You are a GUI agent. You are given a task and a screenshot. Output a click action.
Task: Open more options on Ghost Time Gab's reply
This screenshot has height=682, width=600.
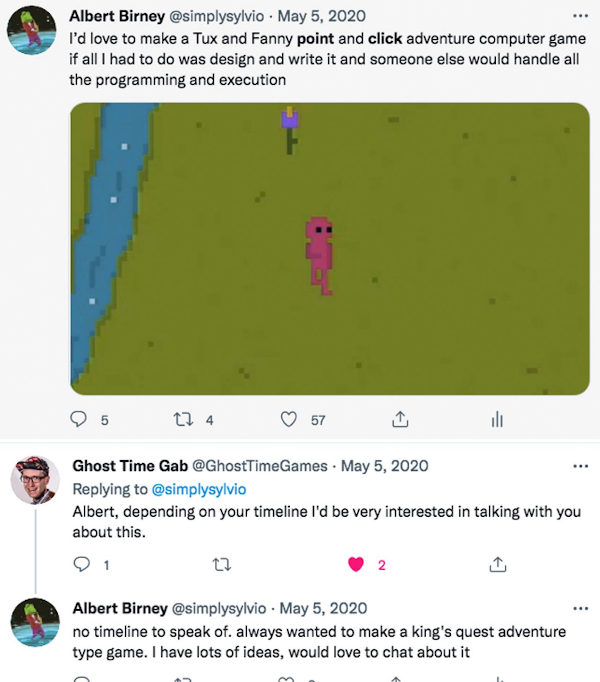580,466
